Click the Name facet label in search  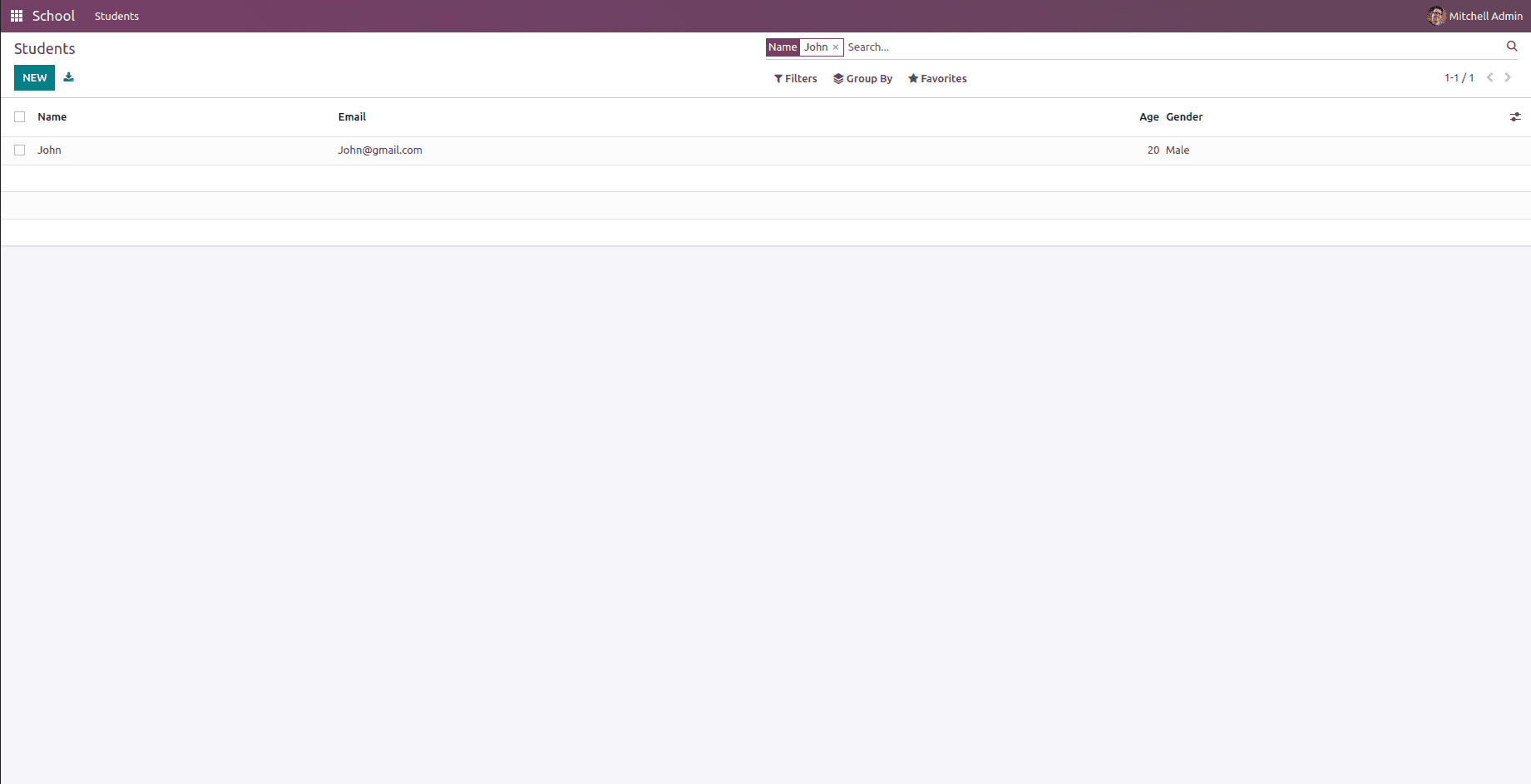783,47
